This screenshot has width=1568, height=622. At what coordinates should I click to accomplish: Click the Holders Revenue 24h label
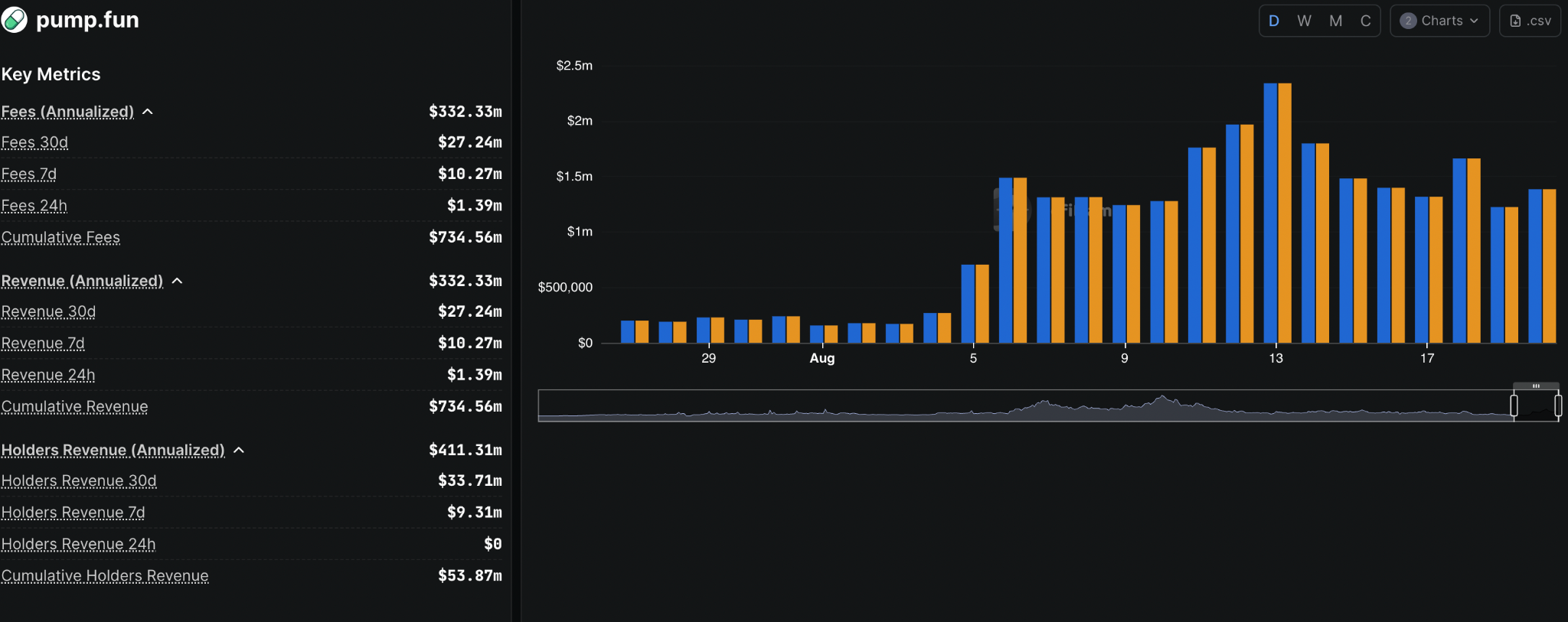(x=78, y=544)
